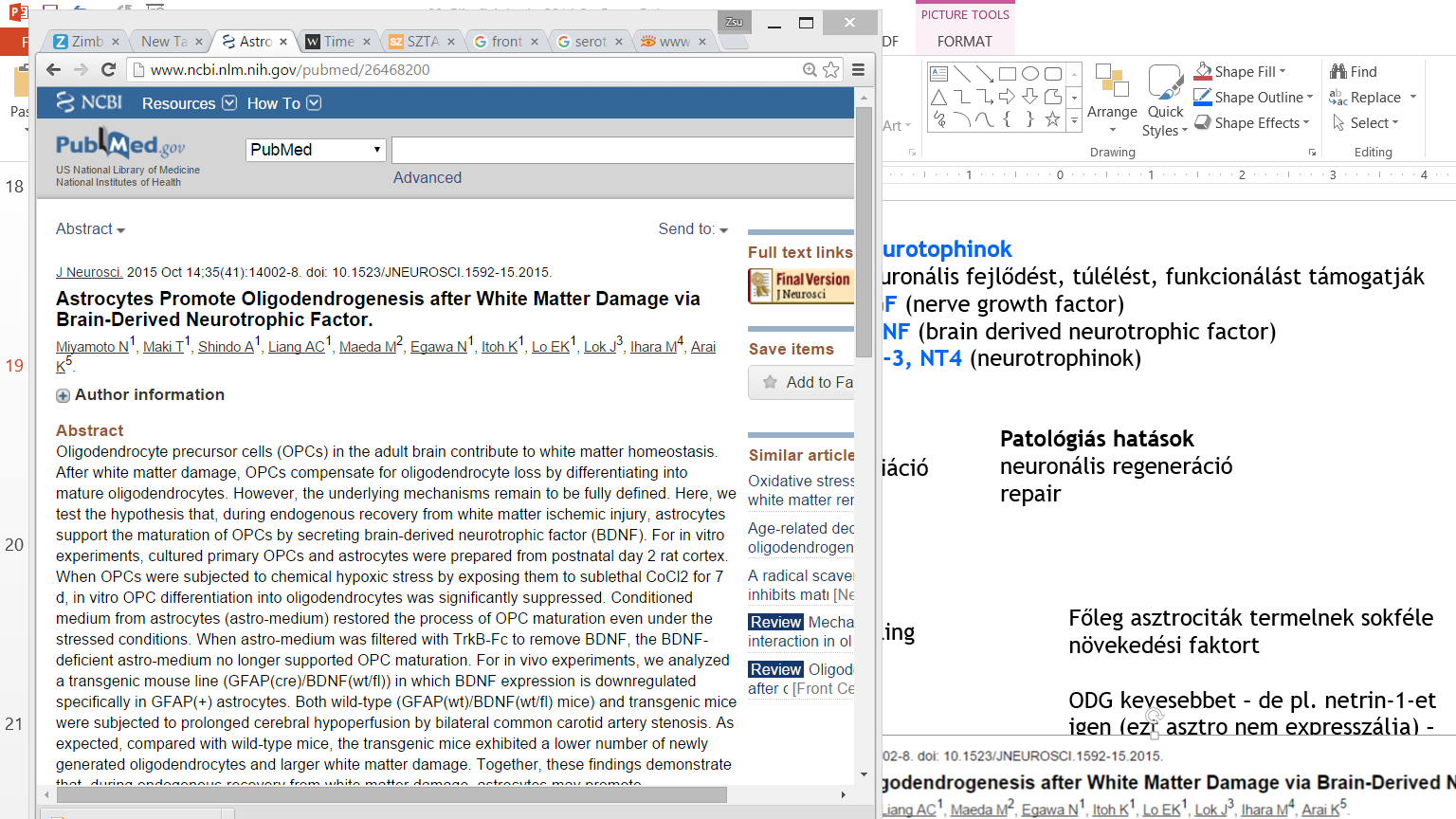The width and height of the screenshot is (1456, 819).
Task: Open the Arrange menu
Action: click(x=1112, y=100)
